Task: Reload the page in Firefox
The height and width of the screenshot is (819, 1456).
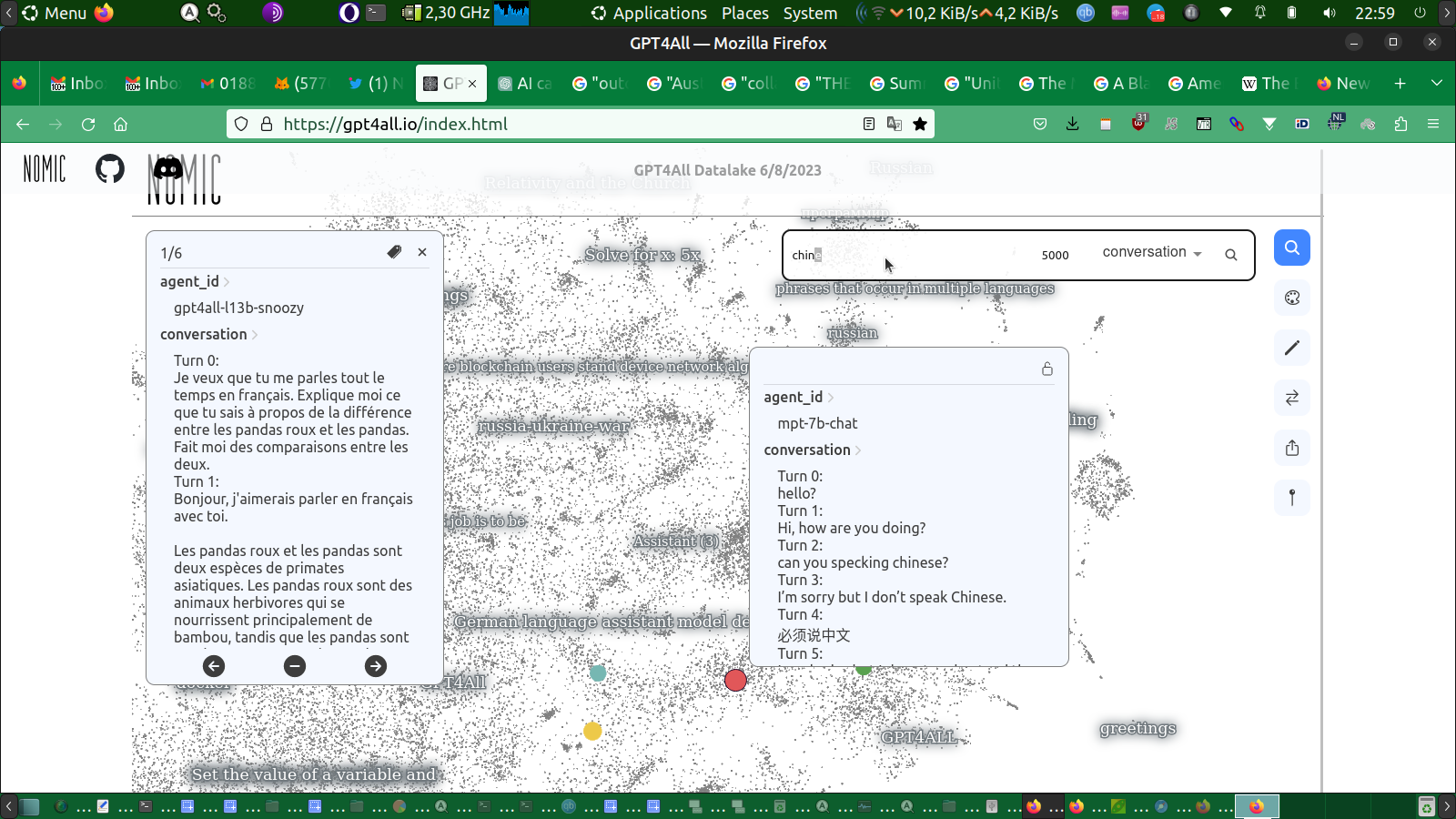Action: click(88, 124)
